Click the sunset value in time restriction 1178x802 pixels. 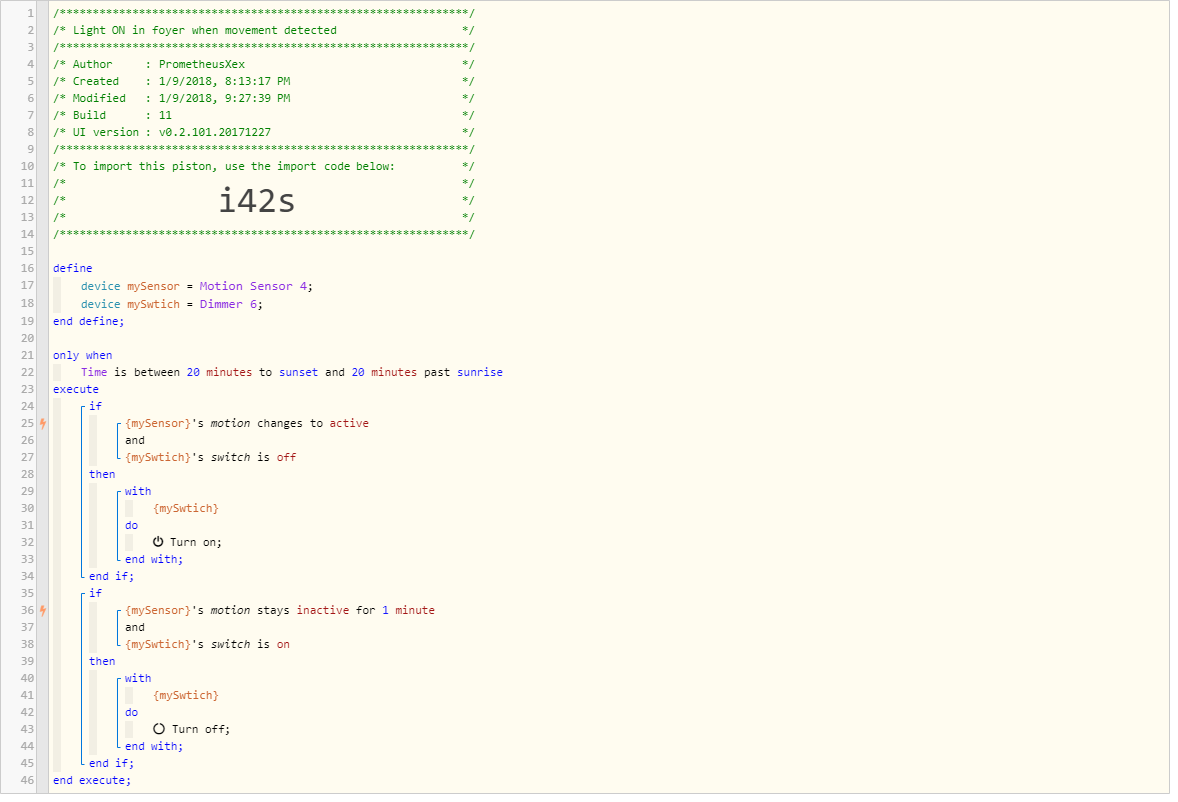point(298,372)
